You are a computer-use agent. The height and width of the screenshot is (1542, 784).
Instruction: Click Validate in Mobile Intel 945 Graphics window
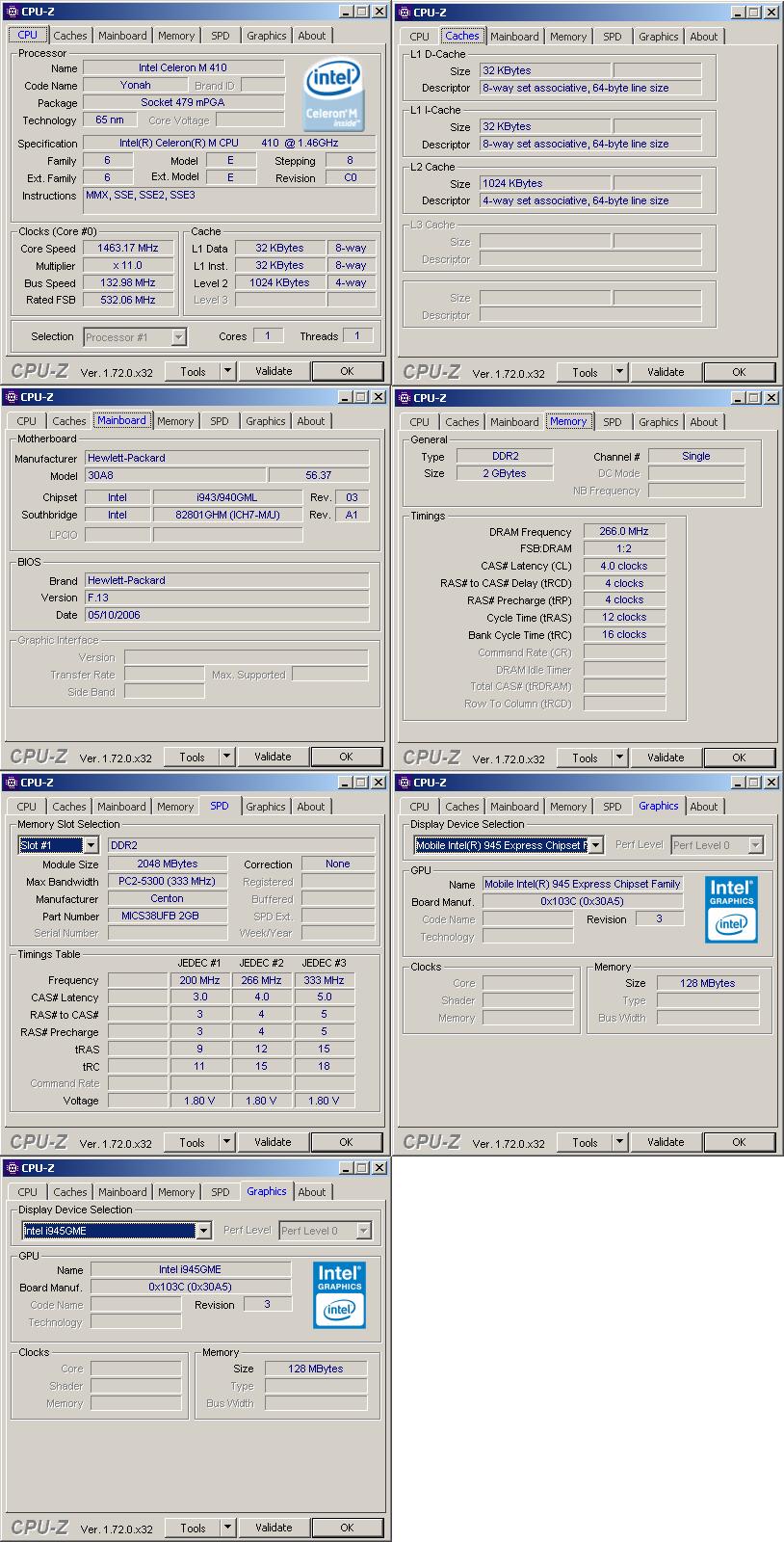pyautogui.click(x=666, y=1142)
